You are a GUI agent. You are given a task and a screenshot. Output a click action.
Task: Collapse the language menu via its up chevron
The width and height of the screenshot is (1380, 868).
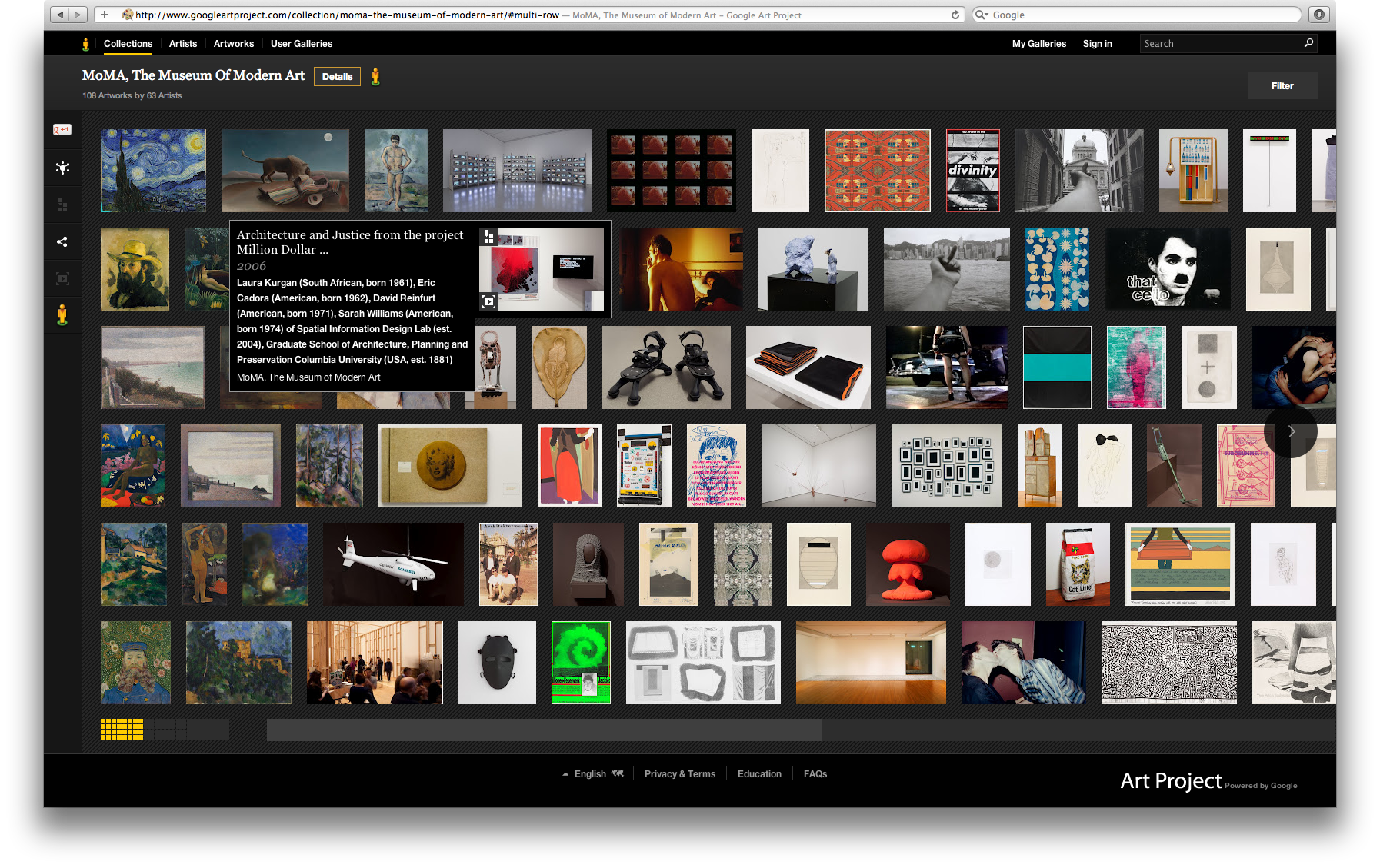[x=565, y=773]
